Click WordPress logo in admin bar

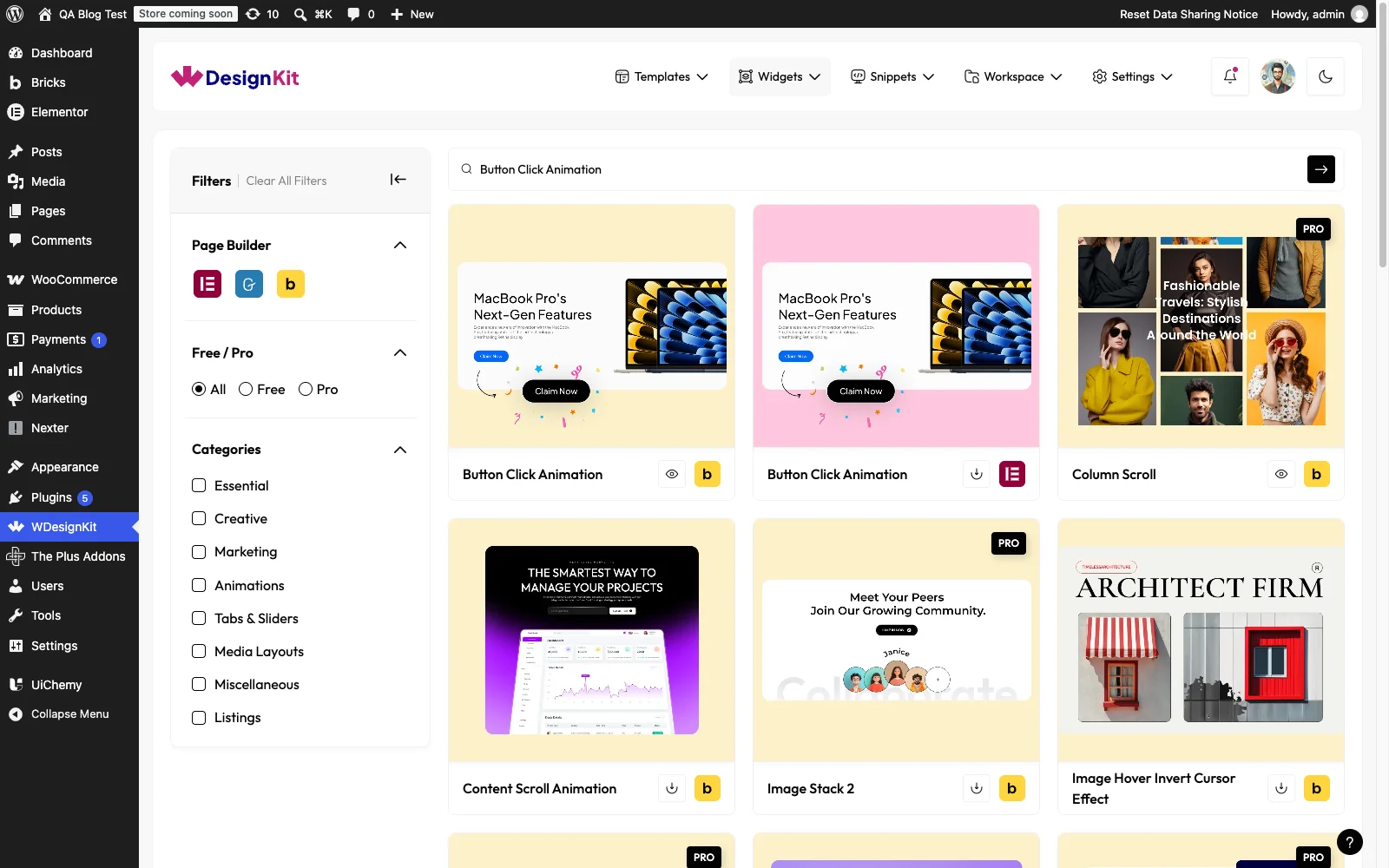click(x=15, y=14)
